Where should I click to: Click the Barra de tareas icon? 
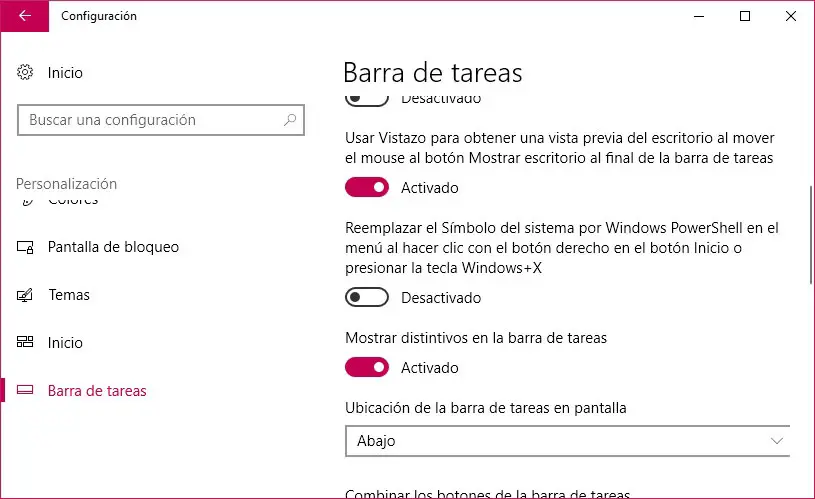(x=26, y=391)
